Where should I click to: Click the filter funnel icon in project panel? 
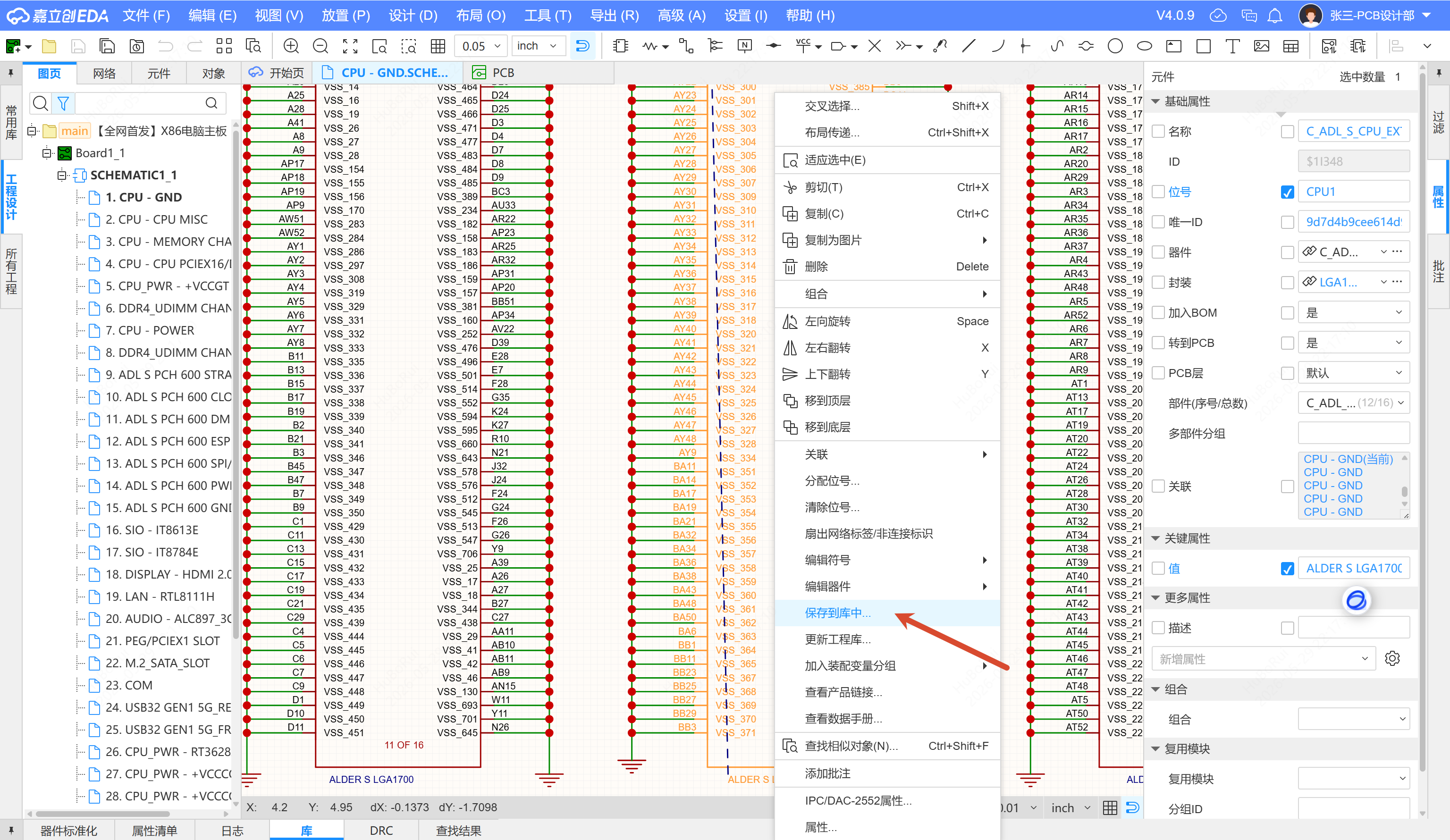click(x=63, y=103)
